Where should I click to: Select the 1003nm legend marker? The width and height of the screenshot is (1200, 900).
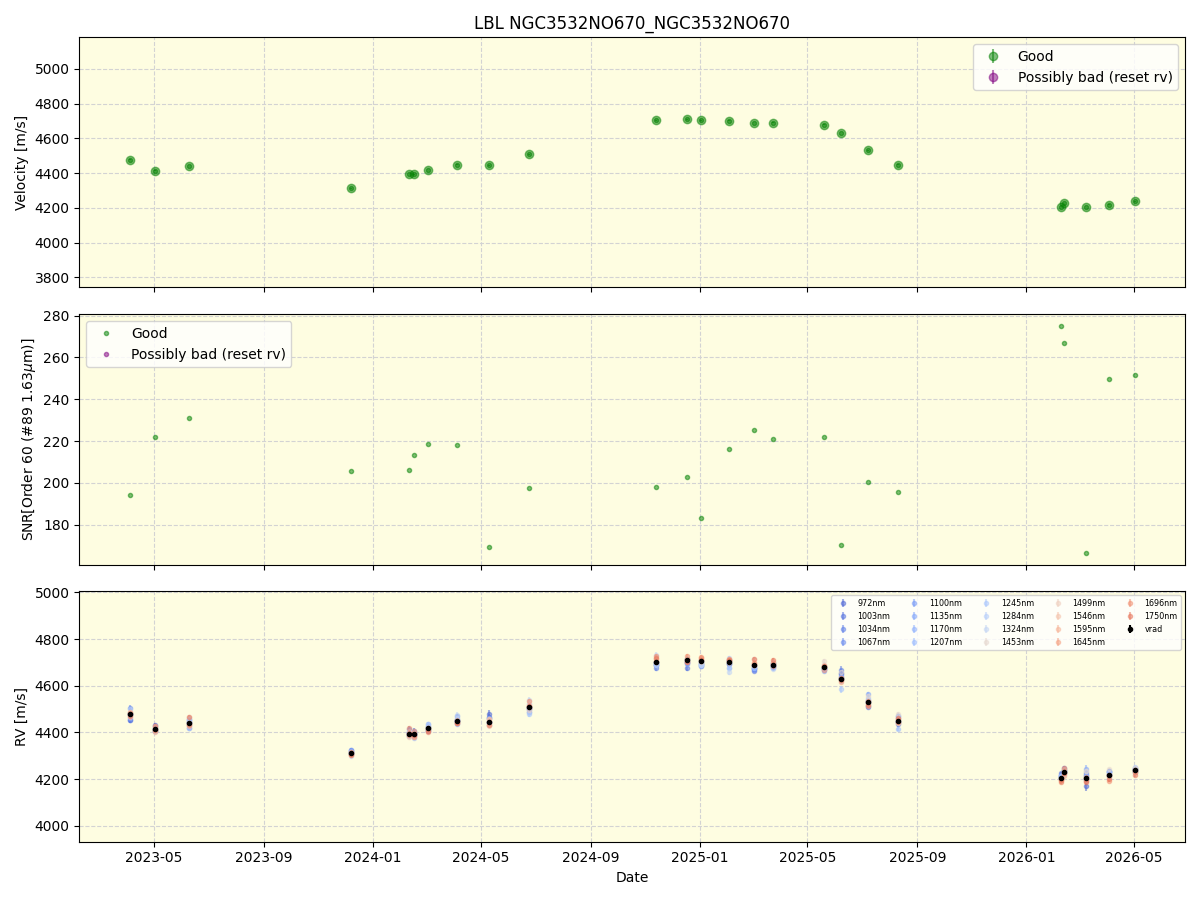click(843, 616)
